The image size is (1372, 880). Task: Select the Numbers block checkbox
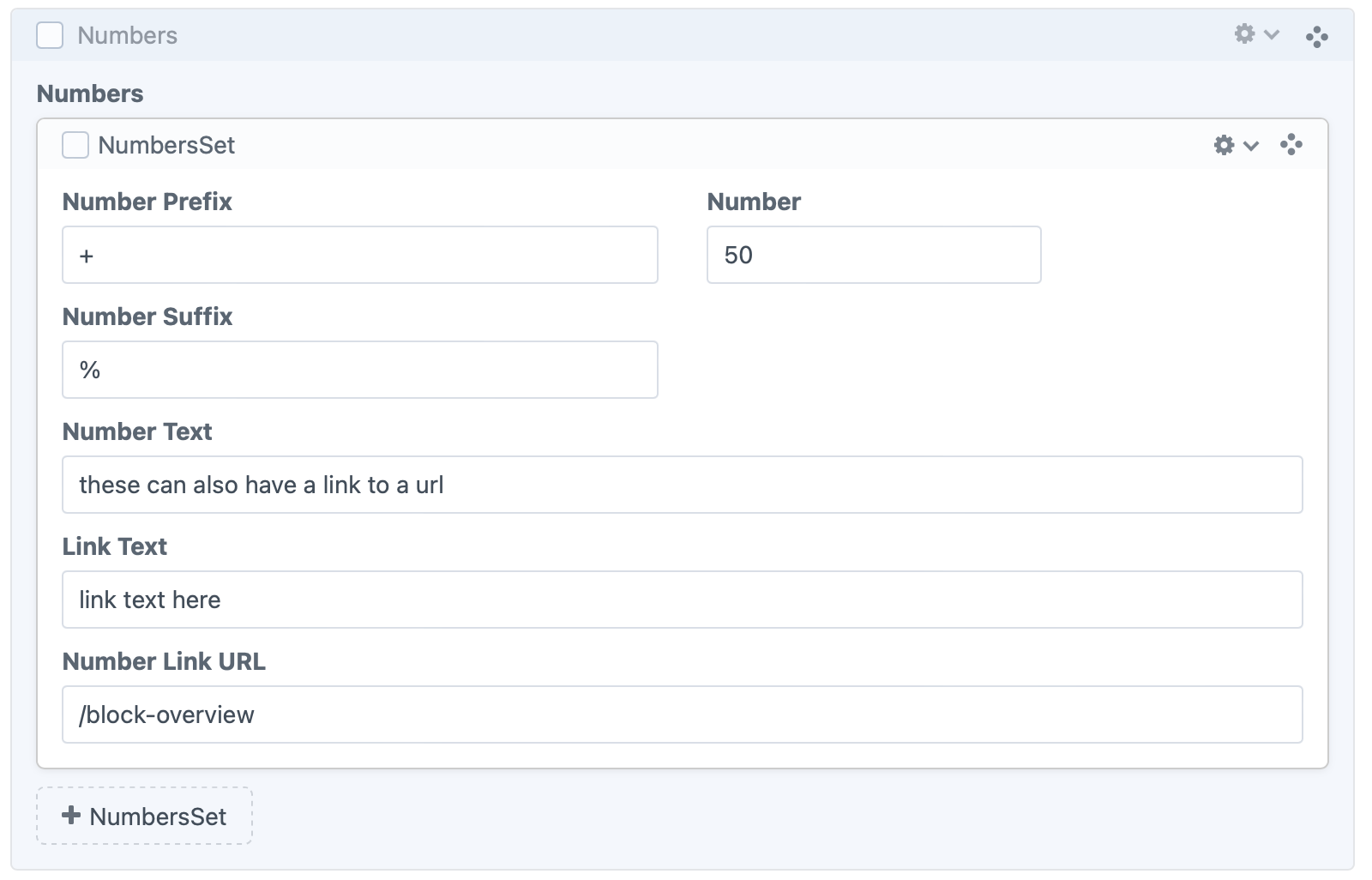pyautogui.click(x=50, y=36)
